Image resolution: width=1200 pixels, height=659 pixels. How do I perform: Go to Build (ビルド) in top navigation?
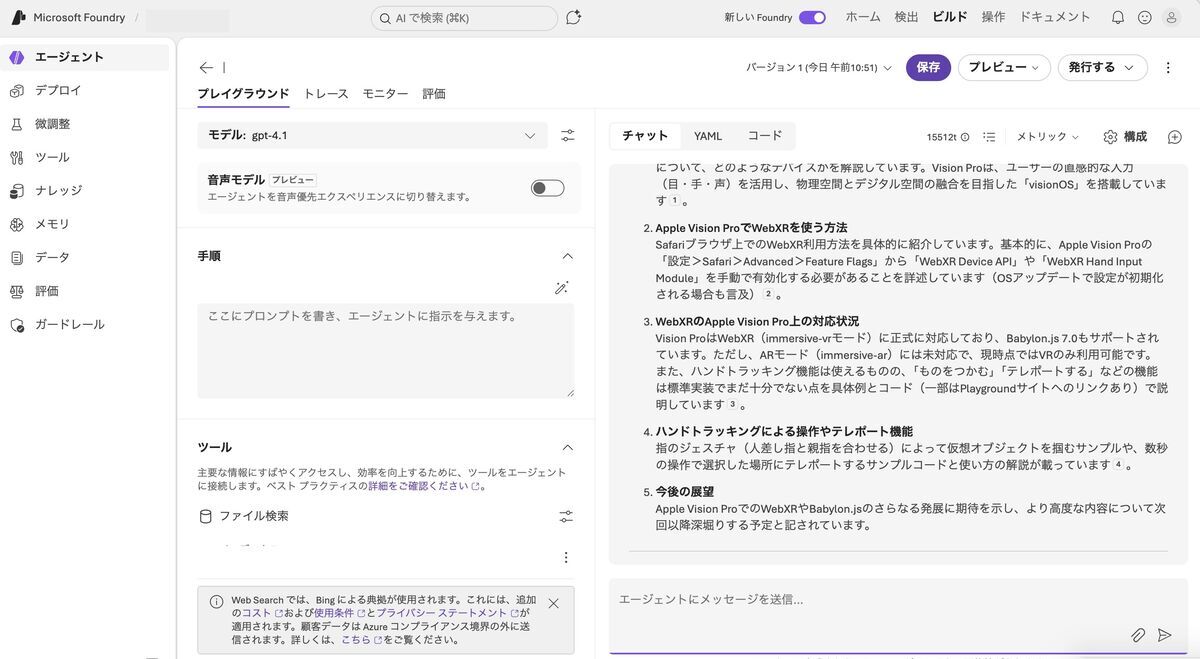[950, 17]
